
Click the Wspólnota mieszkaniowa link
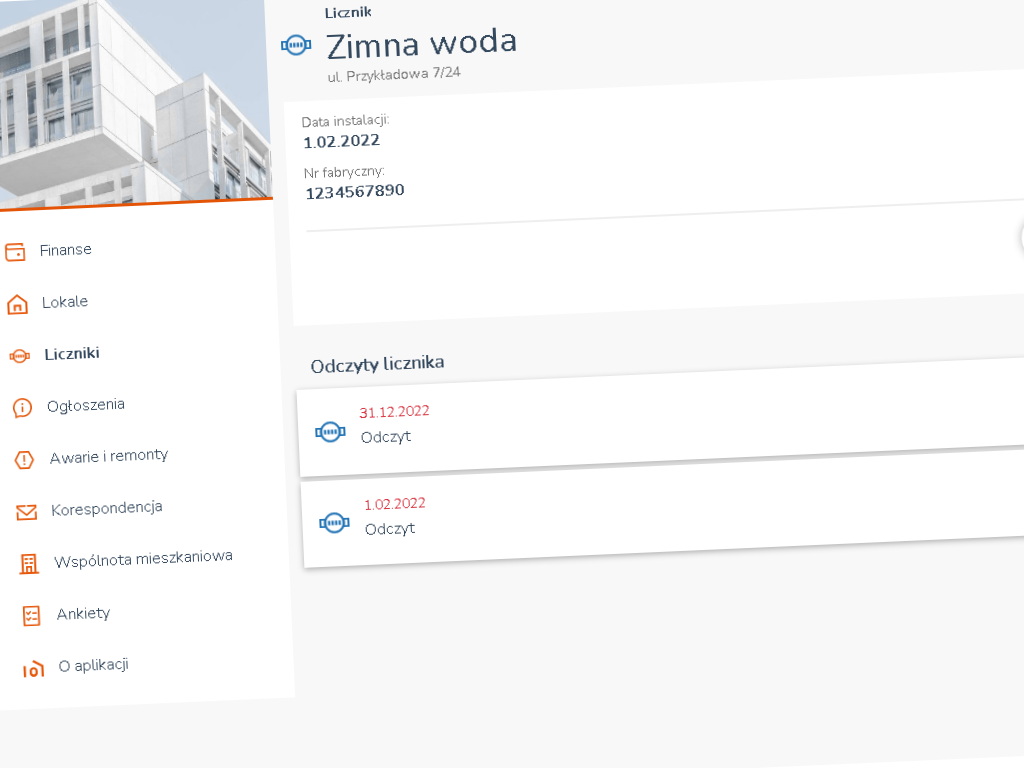(143, 558)
